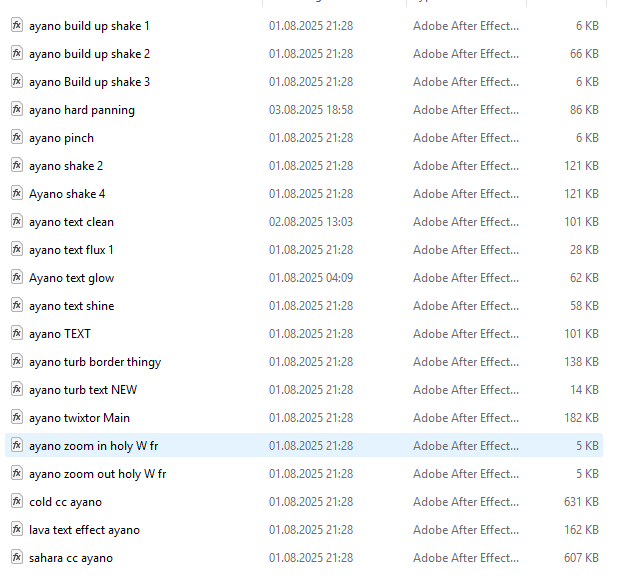Select file name Ayano text glow

(x=71, y=278)
